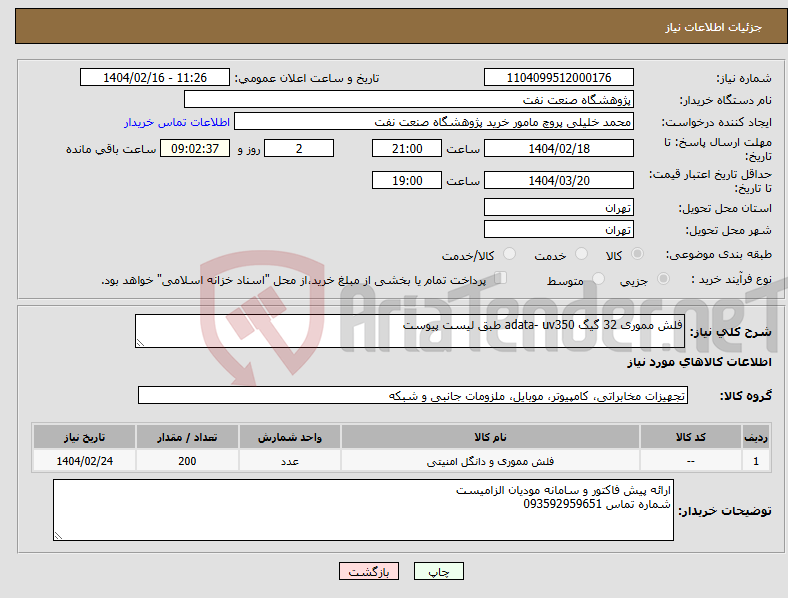Click the unit cell عدد
Screen dimensions: 788x598
tap(290, 461)
